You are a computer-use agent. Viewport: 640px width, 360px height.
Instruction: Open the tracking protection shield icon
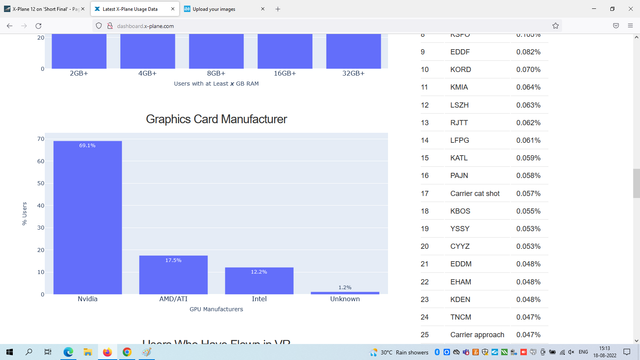click(99, 26)
